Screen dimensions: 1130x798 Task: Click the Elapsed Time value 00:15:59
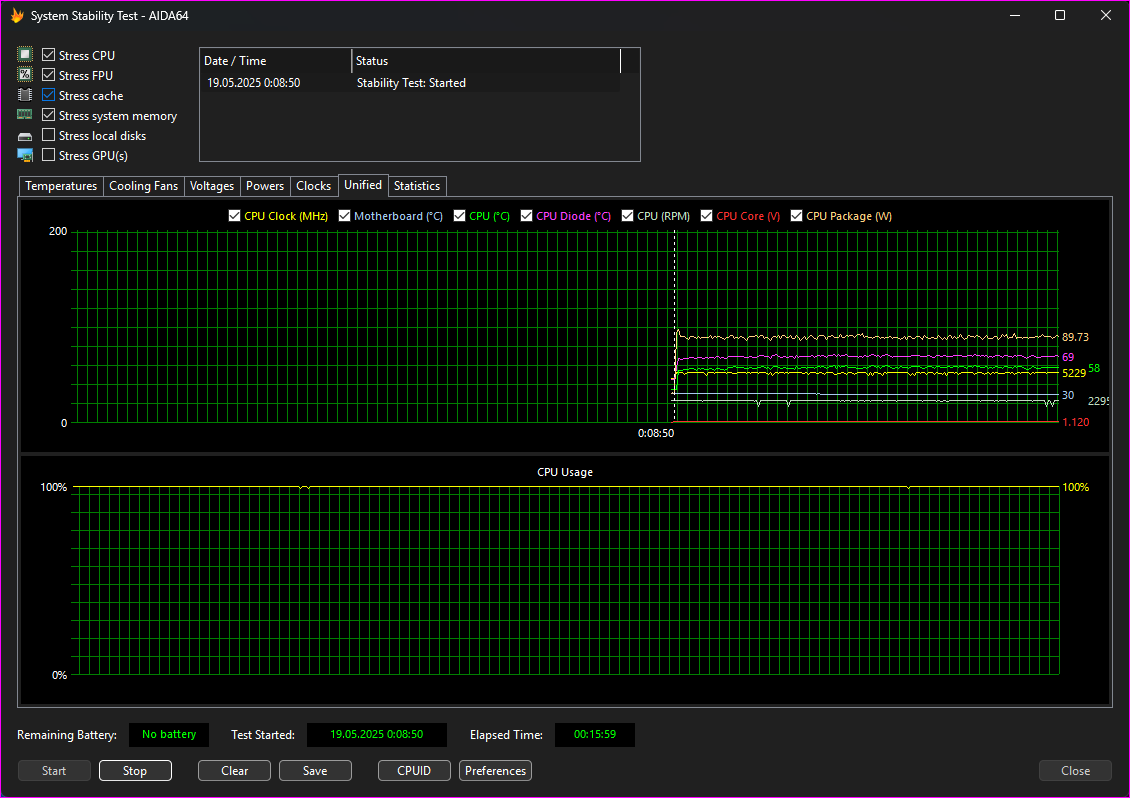point(595,735)
